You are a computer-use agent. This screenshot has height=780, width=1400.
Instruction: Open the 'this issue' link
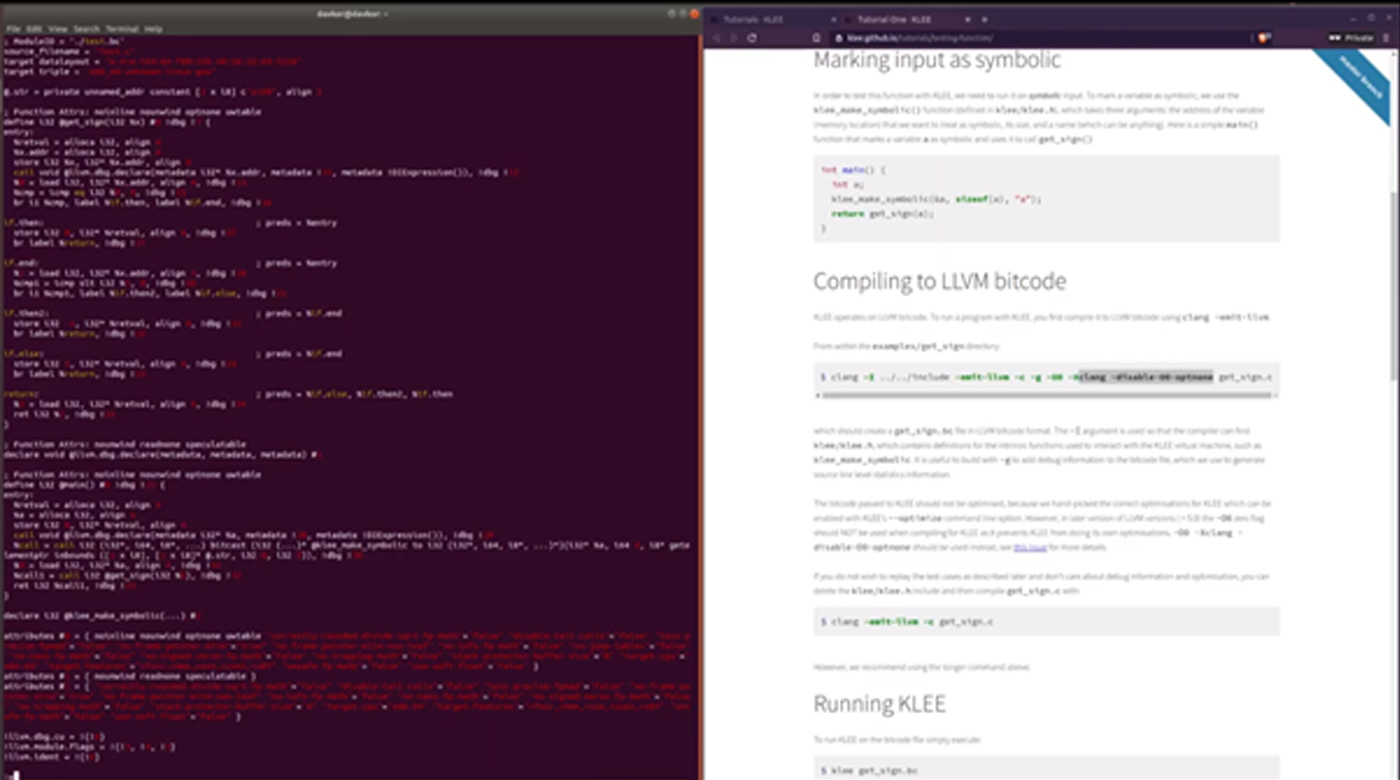tap(1029, 548)
